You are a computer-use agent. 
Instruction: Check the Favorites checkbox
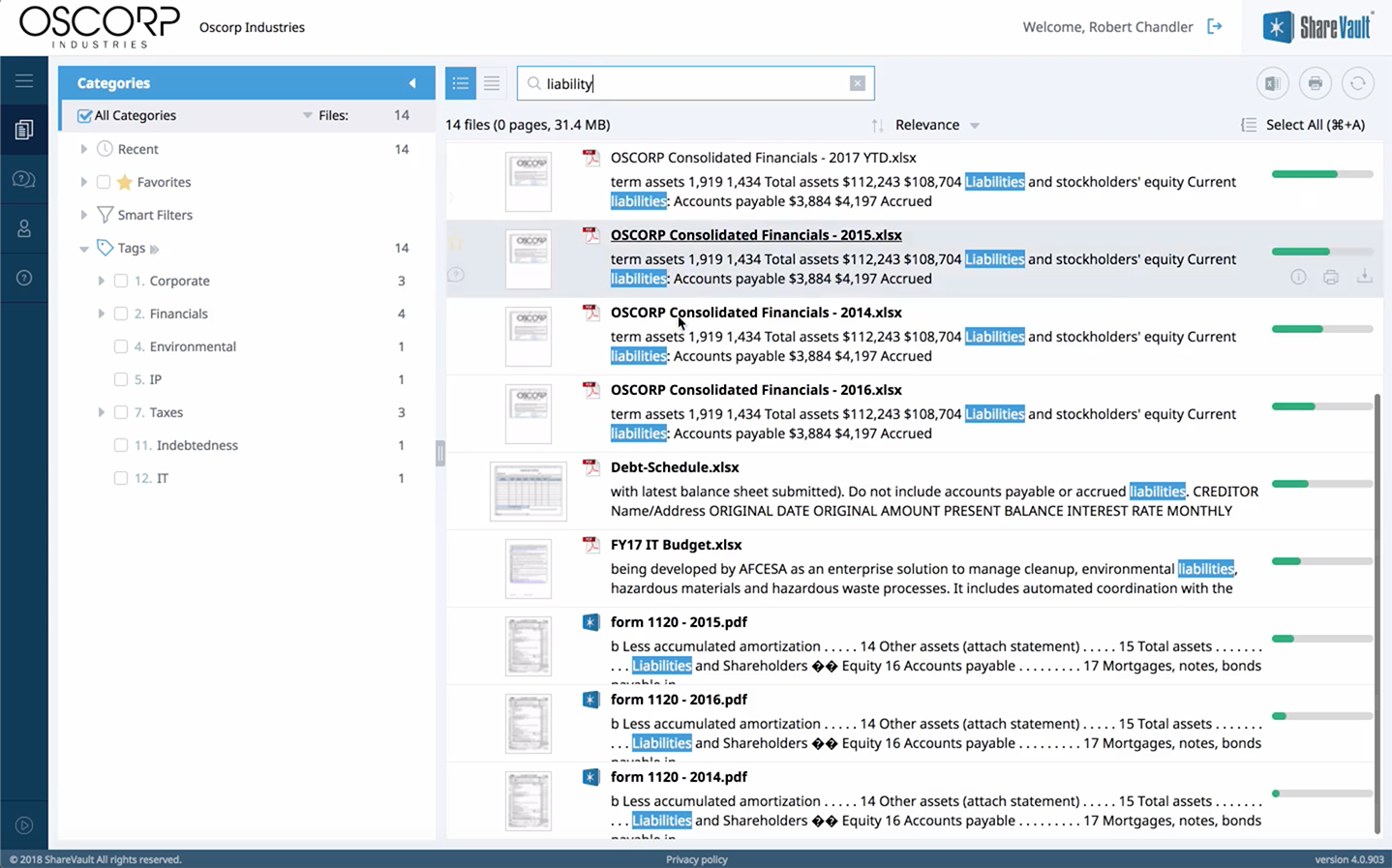click(104, 182)
